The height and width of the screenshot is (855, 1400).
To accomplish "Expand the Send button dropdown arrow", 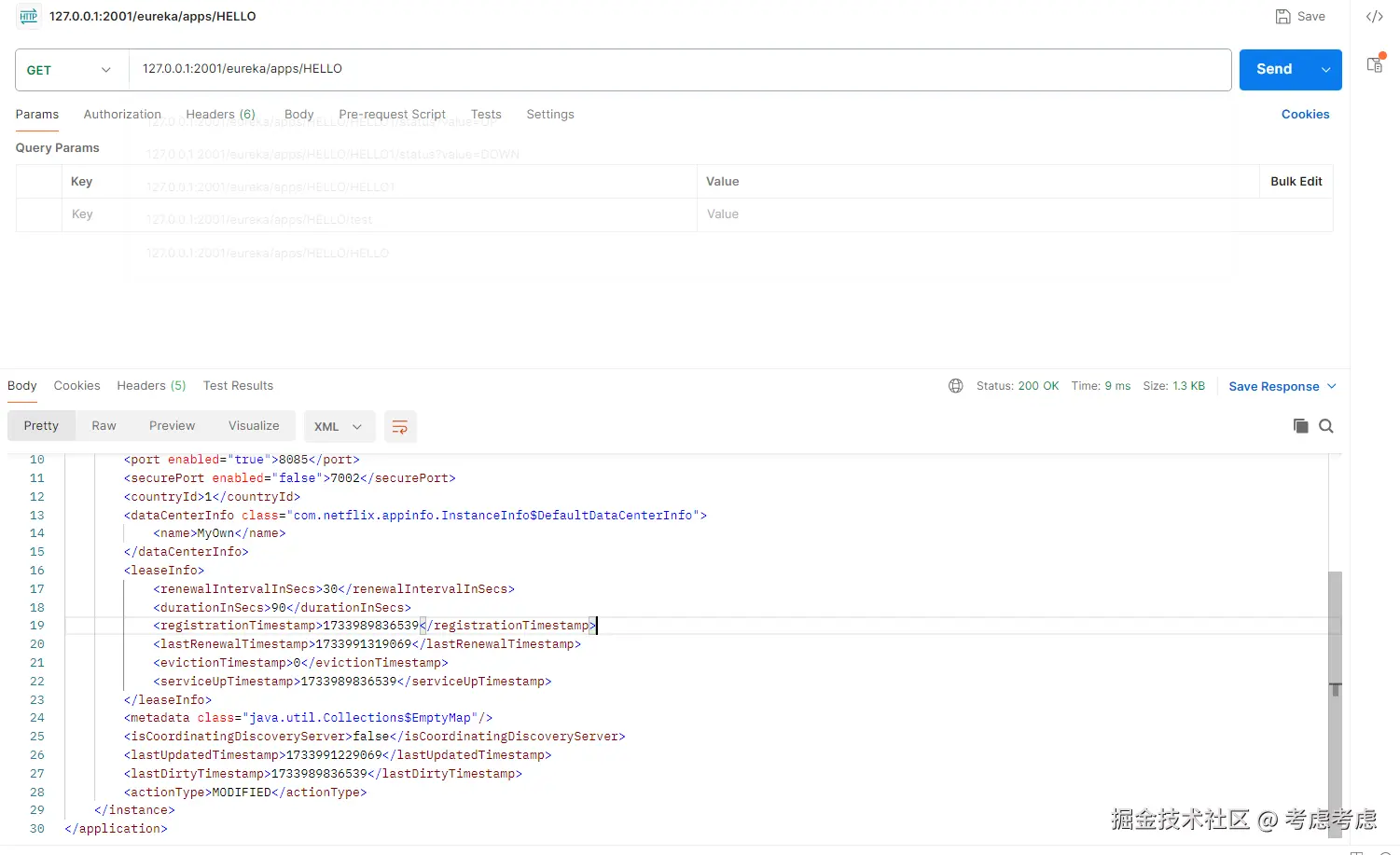I will (1325, 70).
